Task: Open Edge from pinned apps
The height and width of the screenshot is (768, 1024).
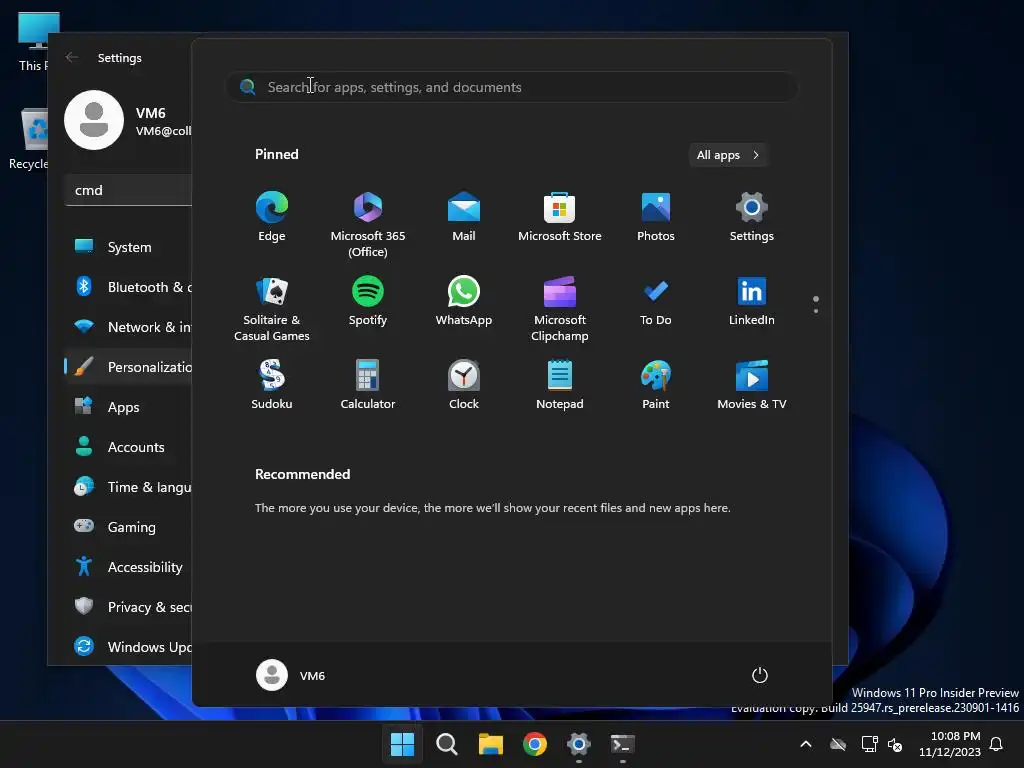Action: 272,217
